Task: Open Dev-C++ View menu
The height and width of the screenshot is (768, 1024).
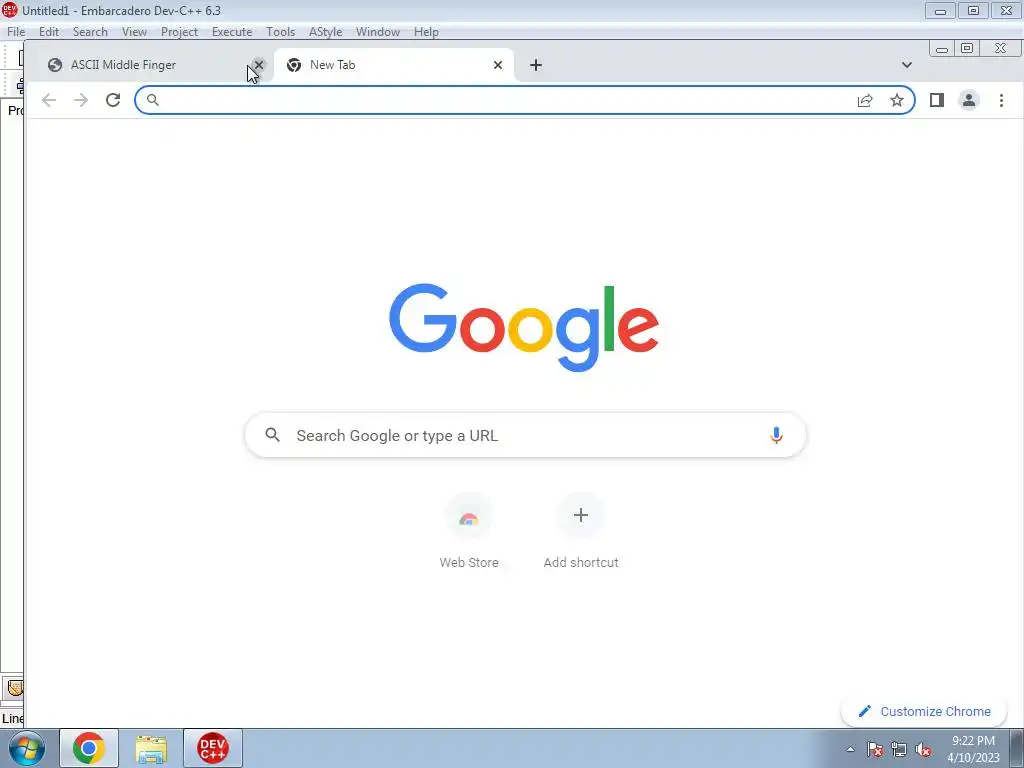Action: [x=134, y=31]
